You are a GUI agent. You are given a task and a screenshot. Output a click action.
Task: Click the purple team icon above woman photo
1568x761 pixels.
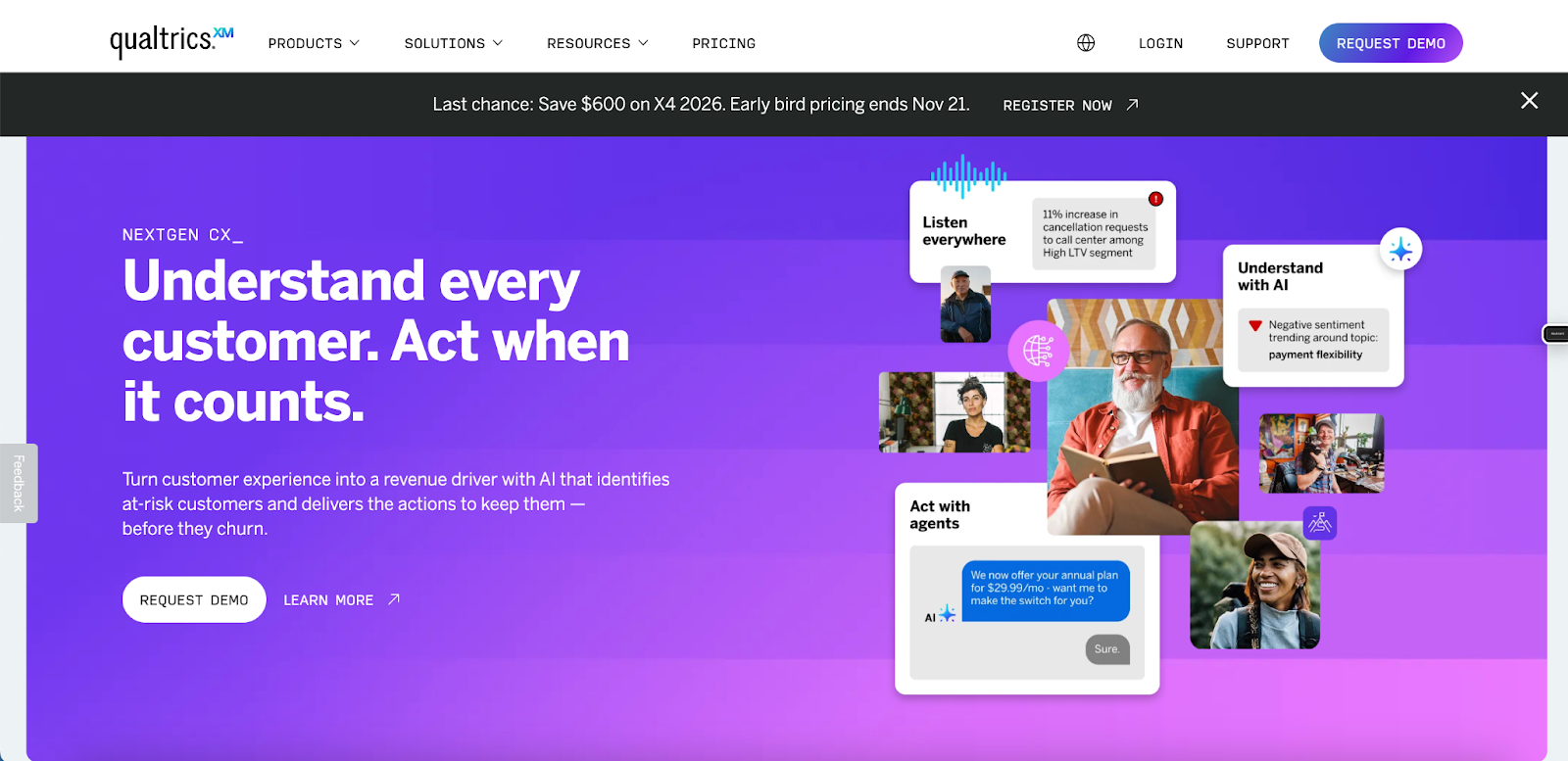tap(1320, 523)
